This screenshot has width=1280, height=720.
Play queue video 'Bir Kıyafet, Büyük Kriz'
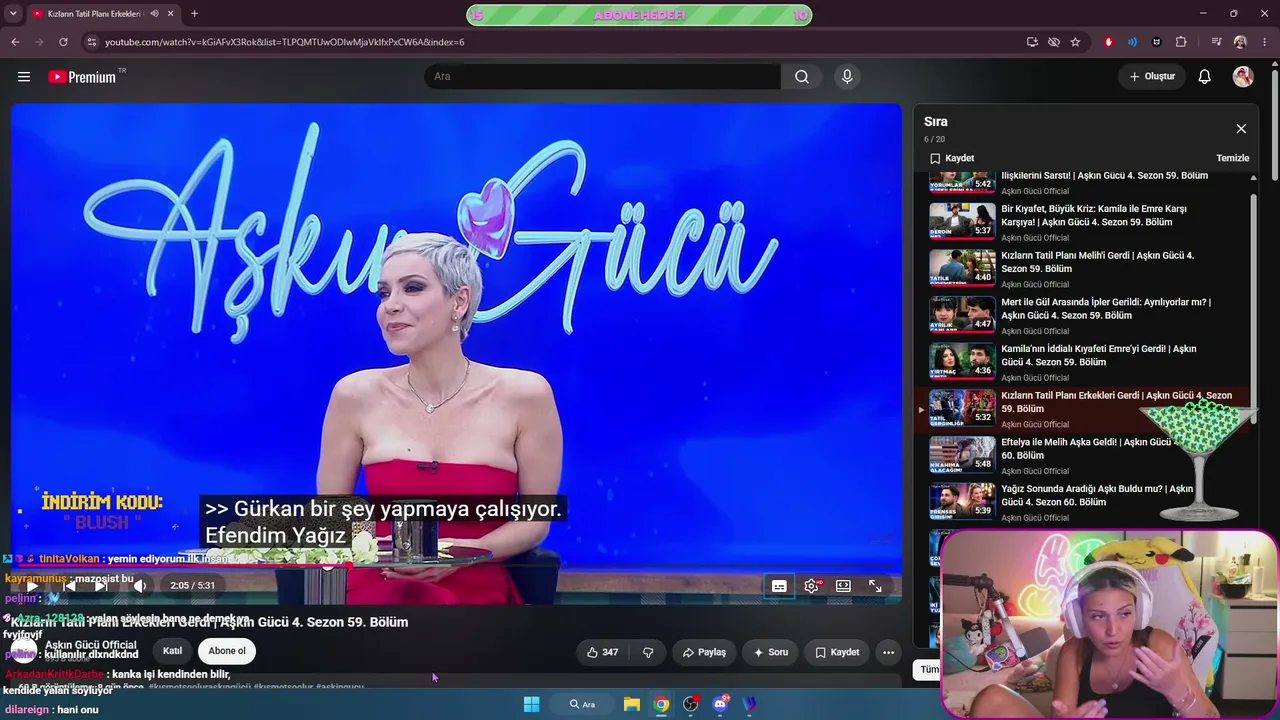click(1086, 223)
